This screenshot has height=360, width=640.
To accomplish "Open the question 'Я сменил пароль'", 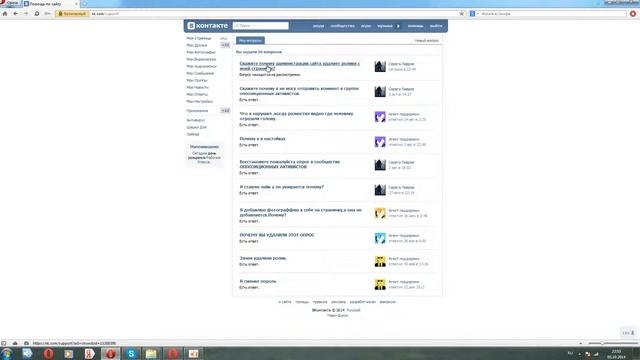I will (258, 281).
